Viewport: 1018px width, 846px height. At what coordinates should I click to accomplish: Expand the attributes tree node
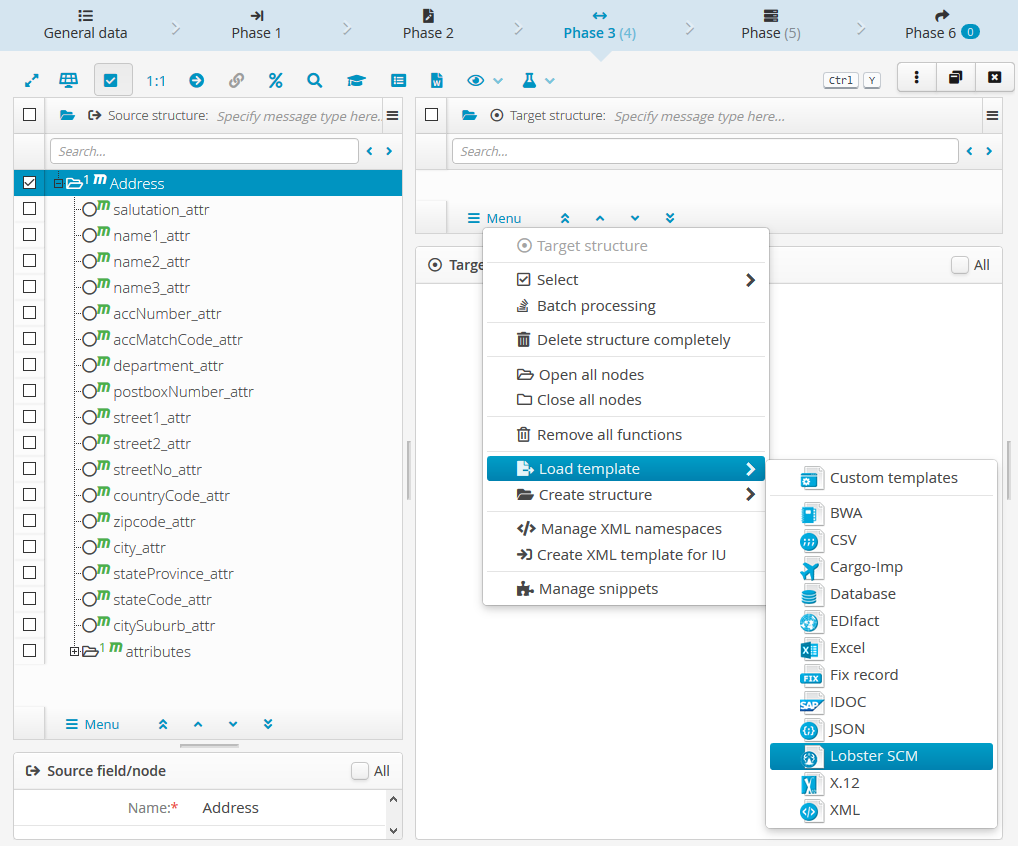tap(74, 651)
